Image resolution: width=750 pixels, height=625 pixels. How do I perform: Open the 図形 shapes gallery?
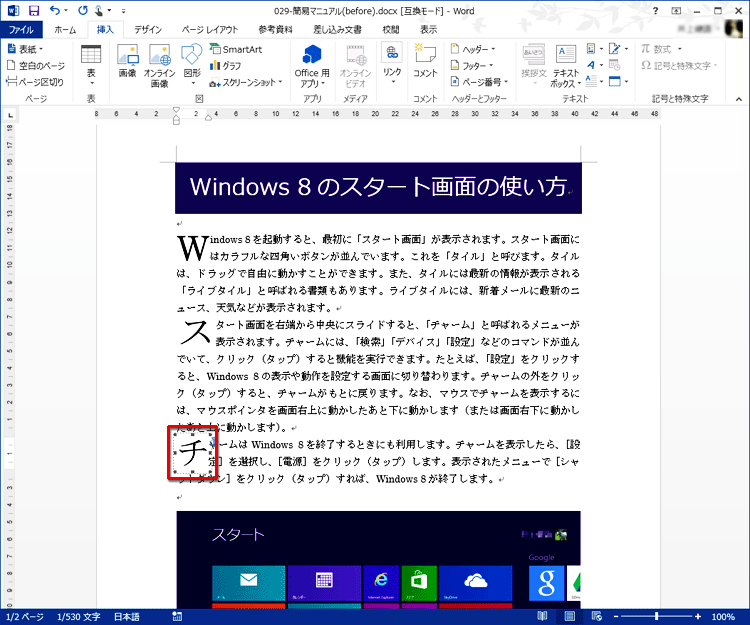coord(192,65)
